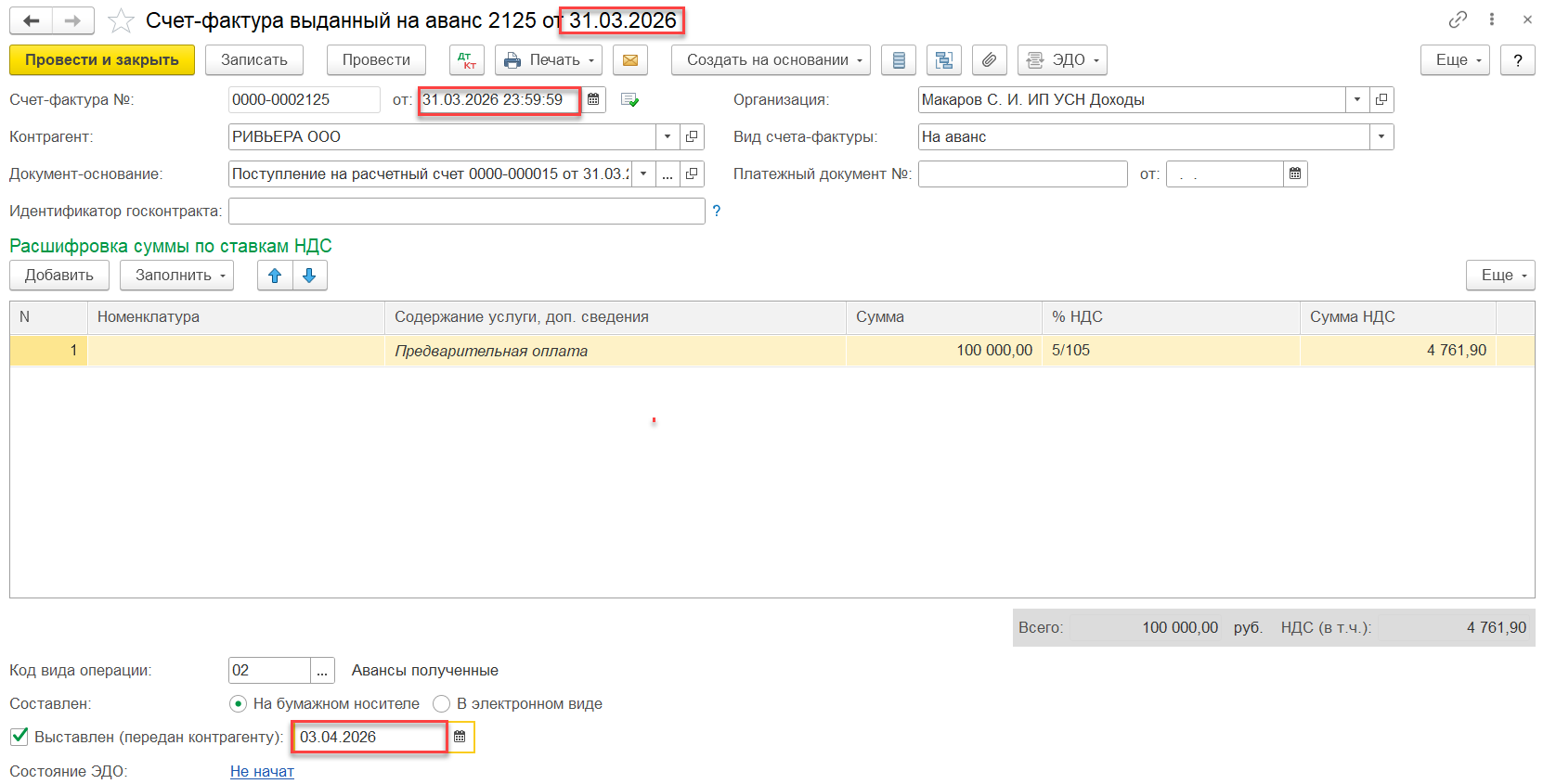This screenshot has height=784, width=1543.
Task: Click the Провести button
Action: point(376,60)
